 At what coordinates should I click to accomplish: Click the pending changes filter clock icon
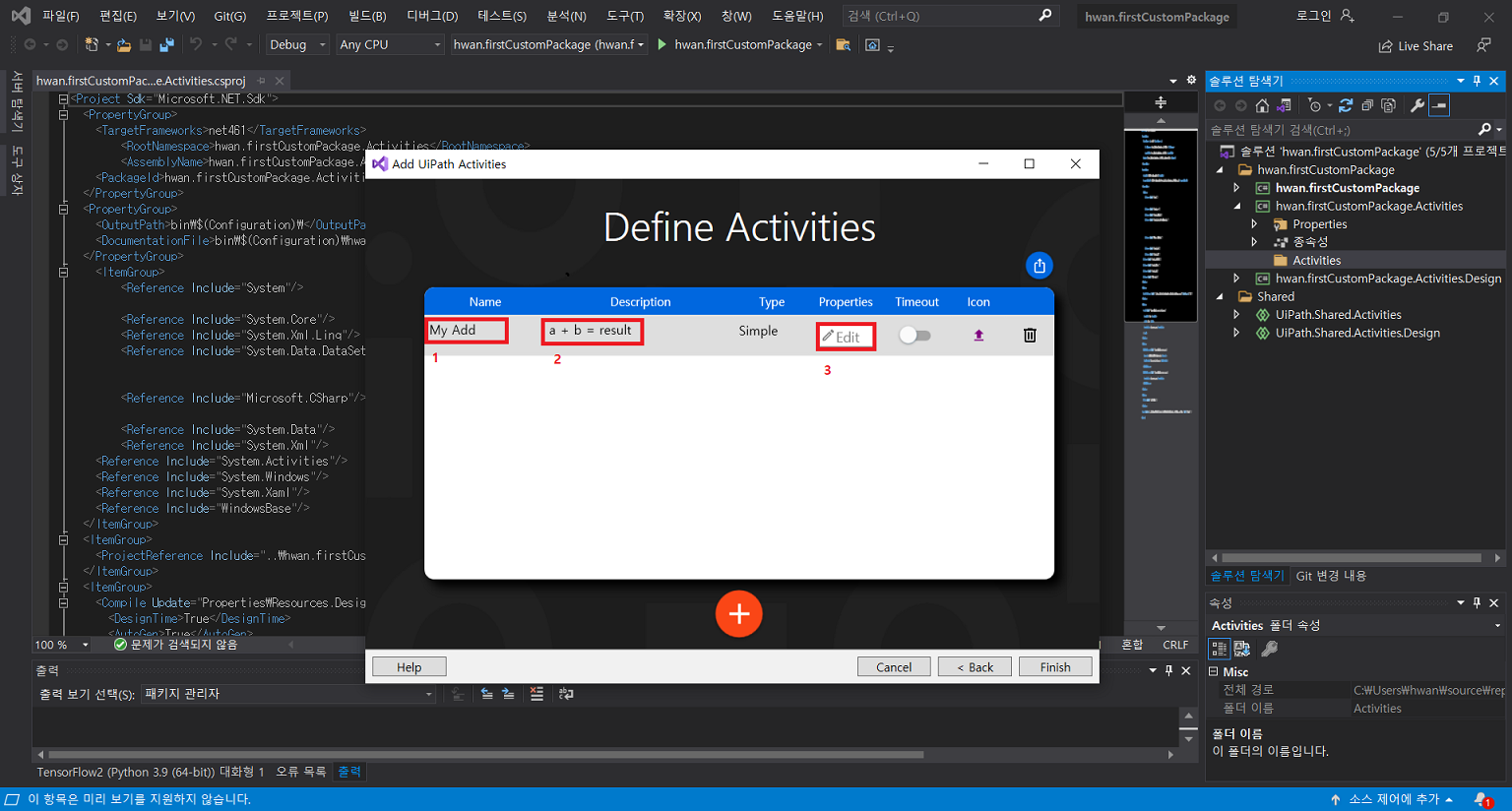(x=1314, y=105)
